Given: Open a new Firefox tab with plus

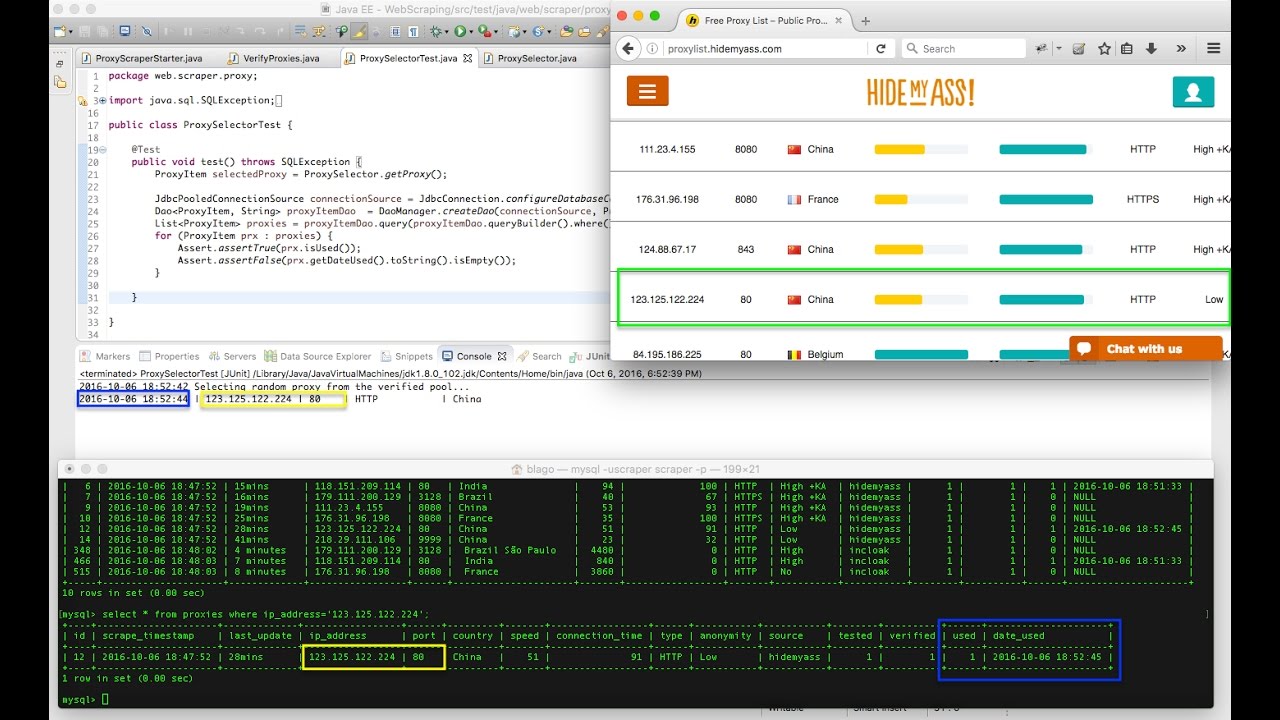Looking at the screenshot, I should click(x=865, y=20).
